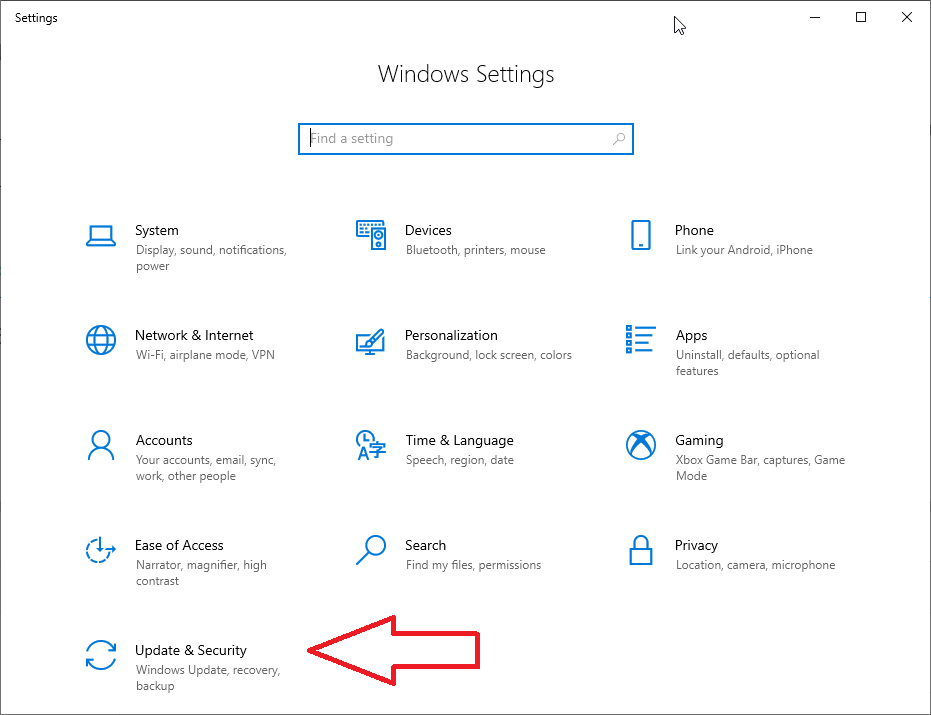Click the System laptop icon

point(101,236)
